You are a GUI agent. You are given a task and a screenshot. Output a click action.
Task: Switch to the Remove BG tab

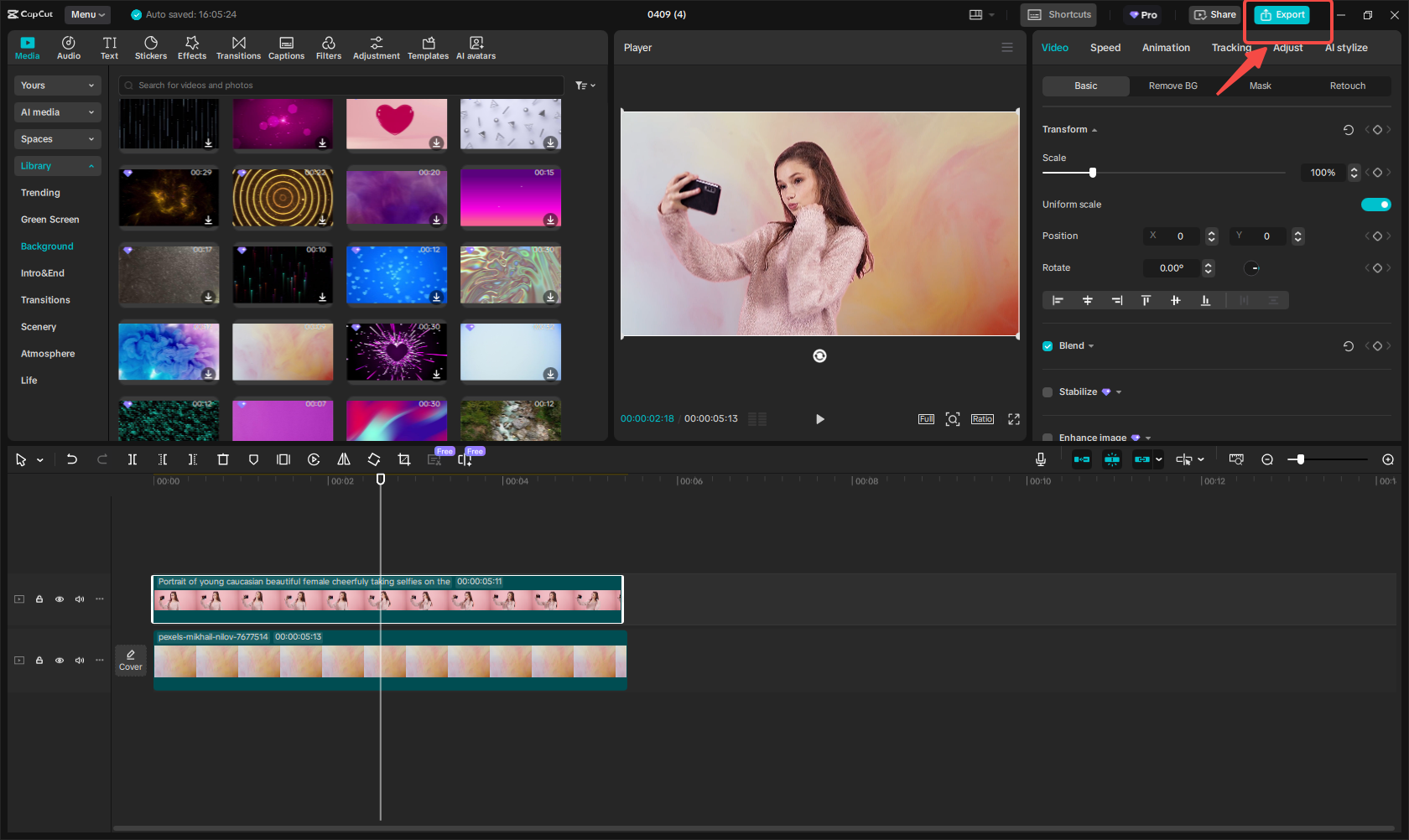click(x=1172, y=86)
